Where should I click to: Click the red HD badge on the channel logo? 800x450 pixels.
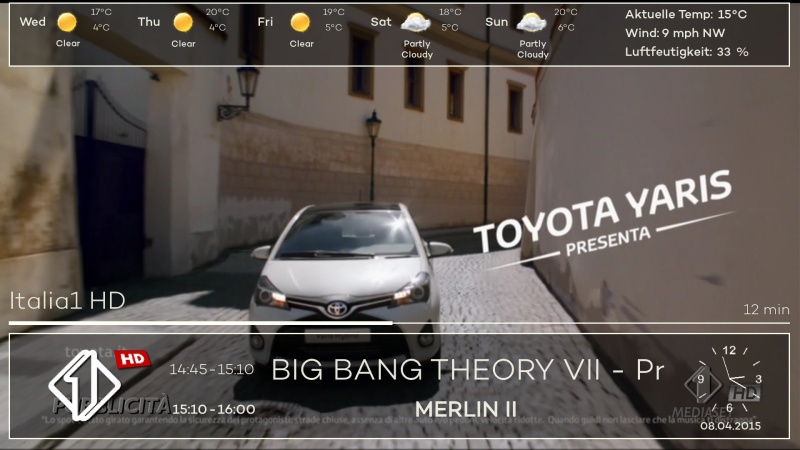coord(133,359)
